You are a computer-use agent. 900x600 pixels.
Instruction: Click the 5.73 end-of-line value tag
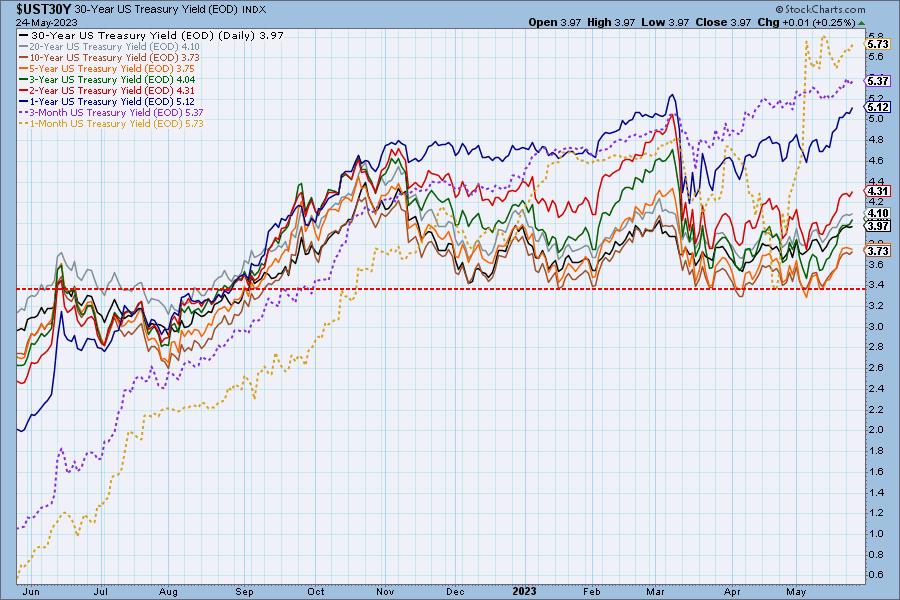click(878, 44)
